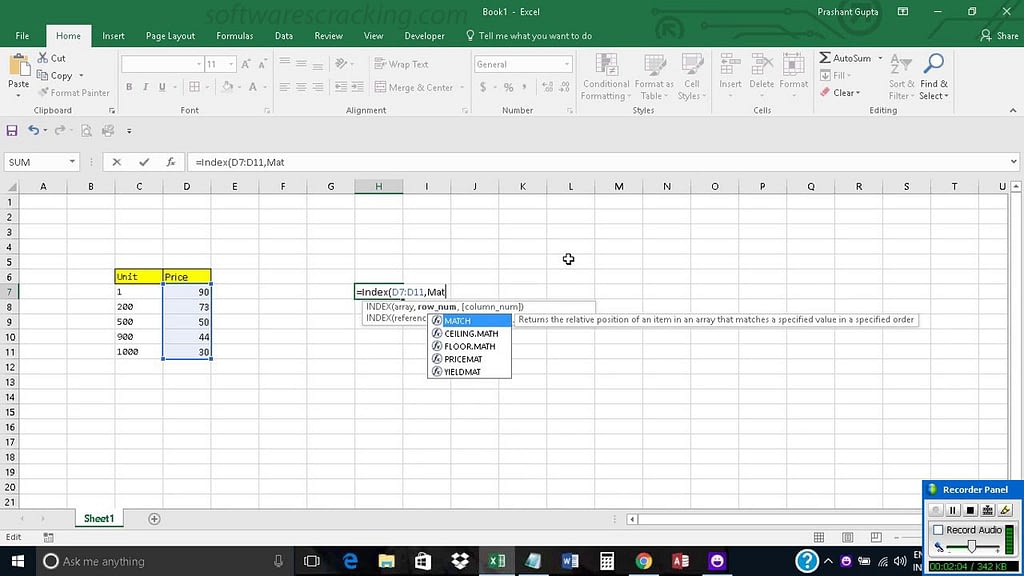The image size is (1024, 576).
Task: Click the Insert Function fx icon
Action: tap(170, 162)
